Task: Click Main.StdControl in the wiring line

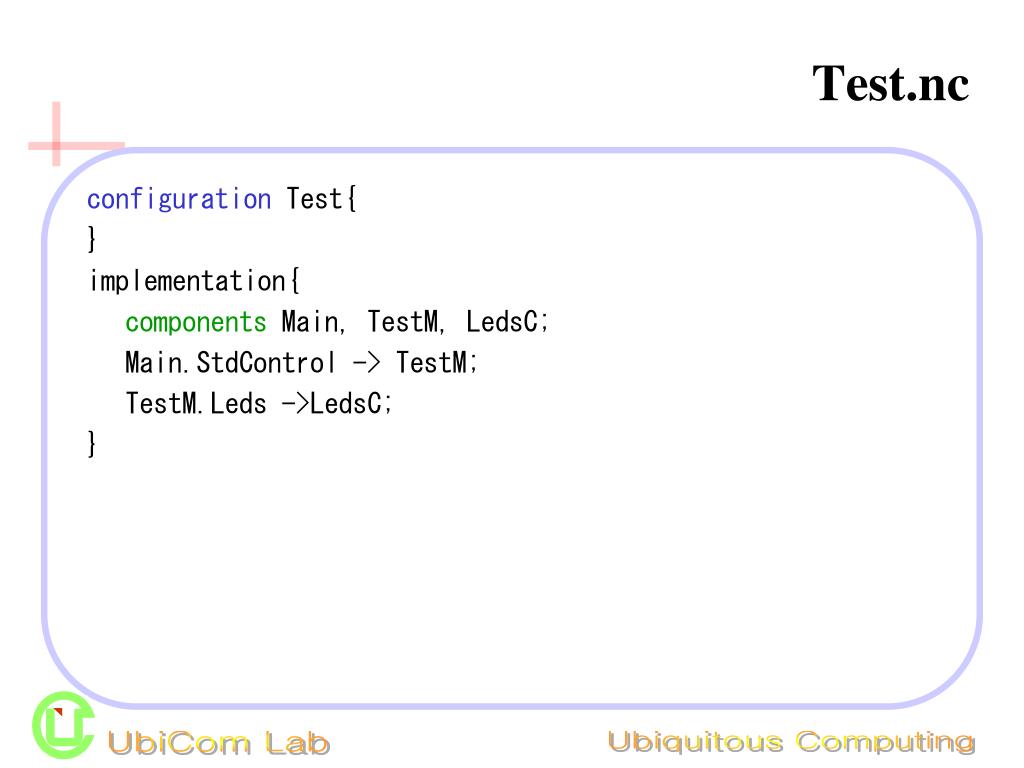Action: (230, 362)
